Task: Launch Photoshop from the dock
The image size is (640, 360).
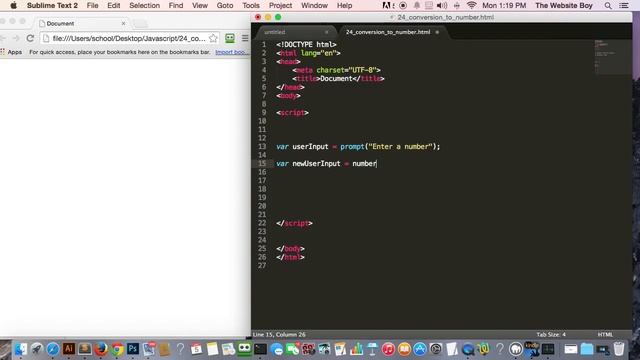Action: [x=133, y=349]
